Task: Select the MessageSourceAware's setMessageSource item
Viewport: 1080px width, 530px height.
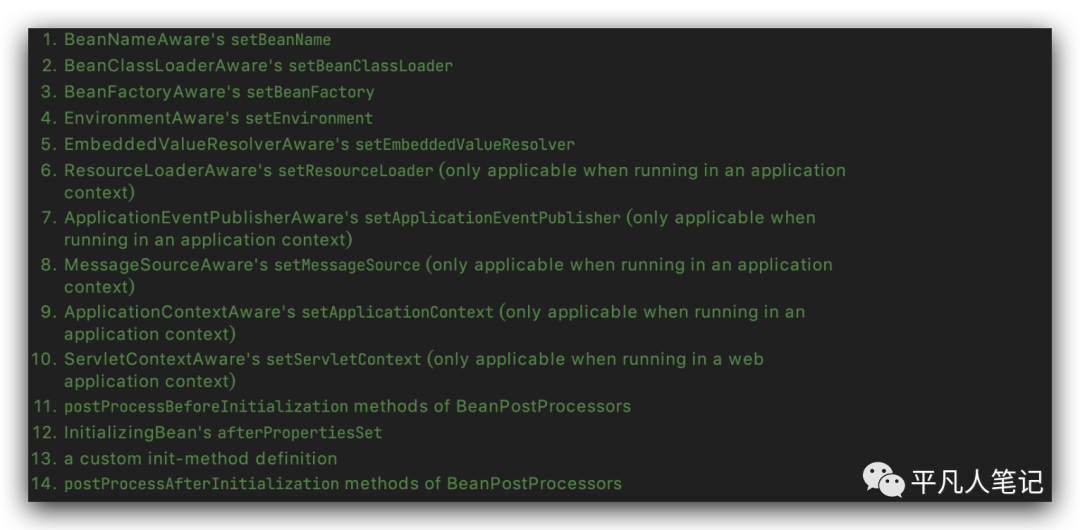Action: pos(242,265)
